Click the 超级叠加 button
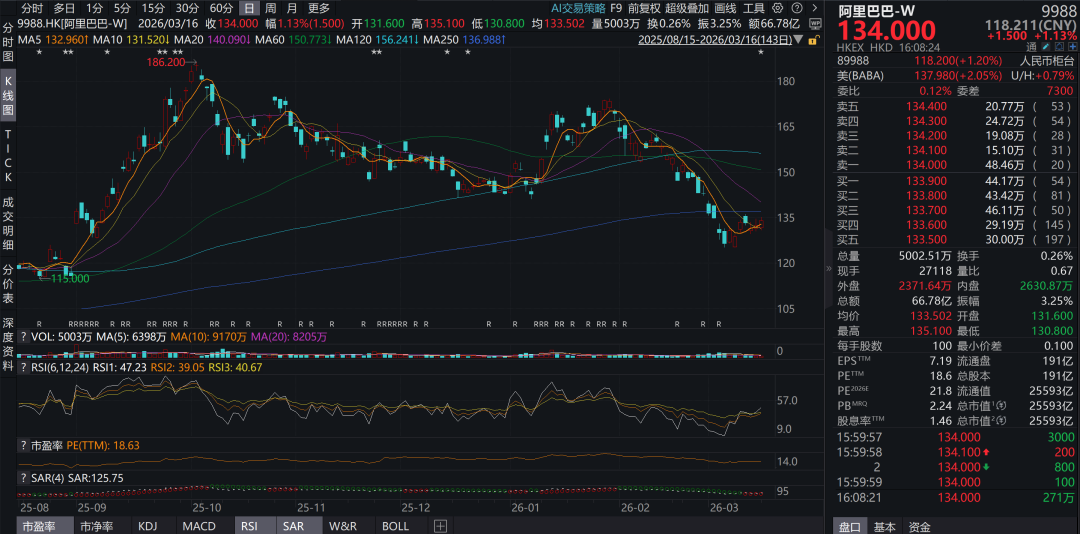 pos(687,8)
